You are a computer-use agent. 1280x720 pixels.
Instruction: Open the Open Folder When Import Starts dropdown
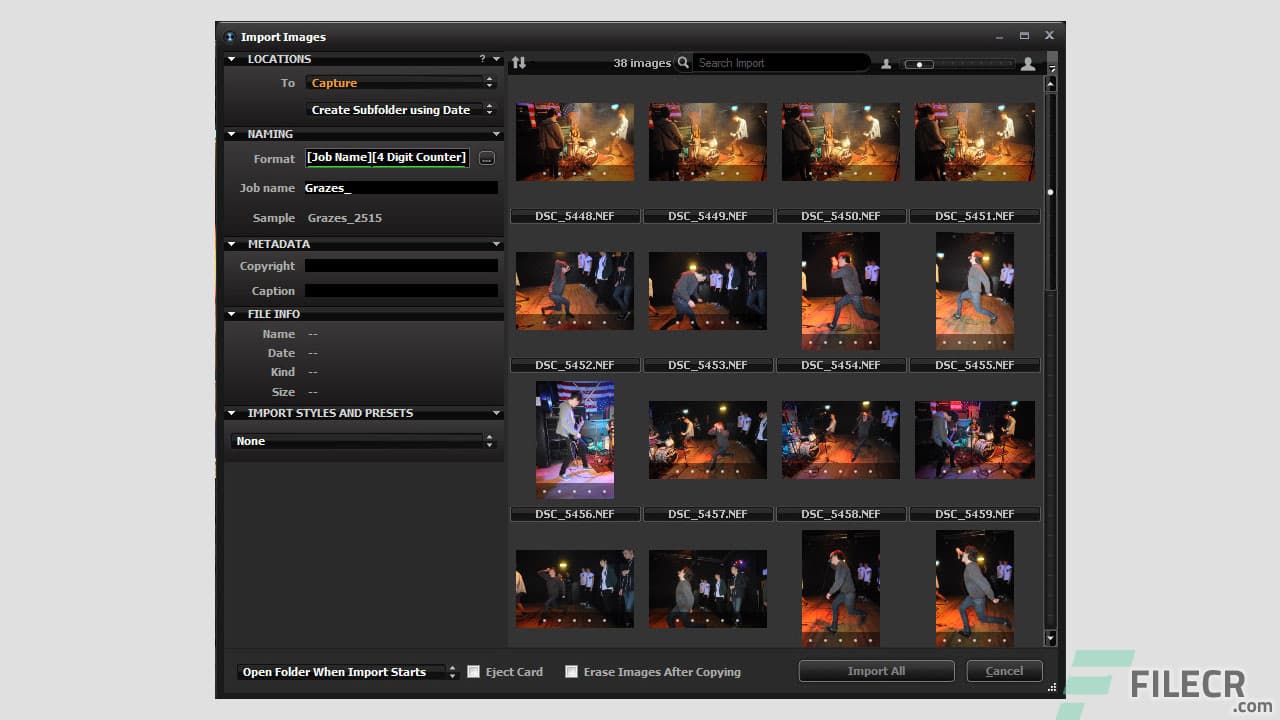[x=345, y=671]
